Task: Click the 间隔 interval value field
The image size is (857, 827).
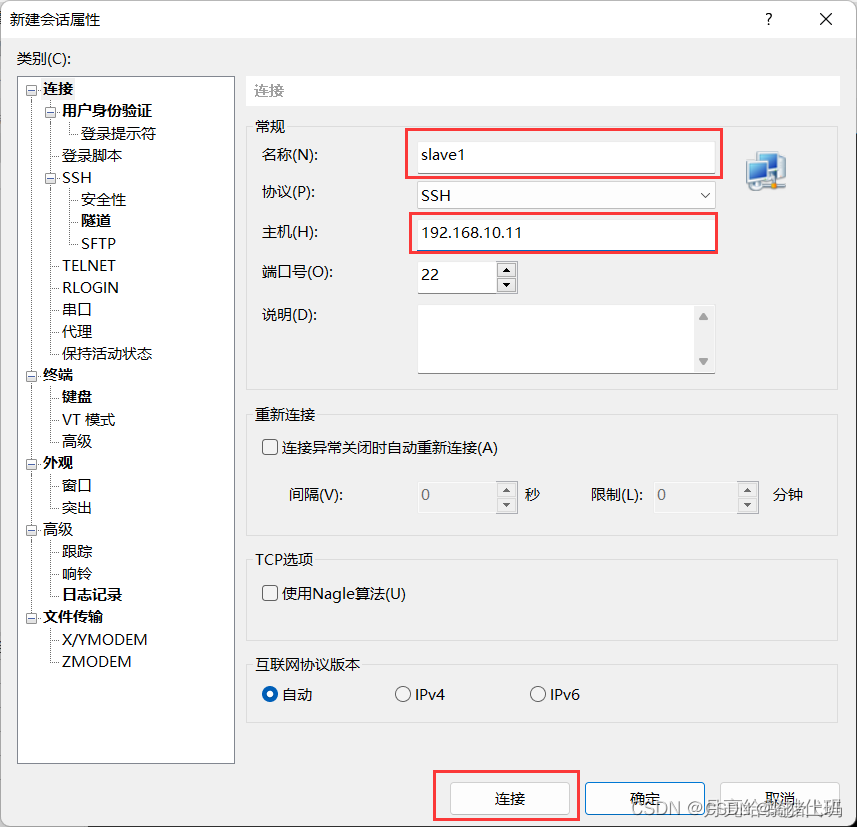Action: 457,496
